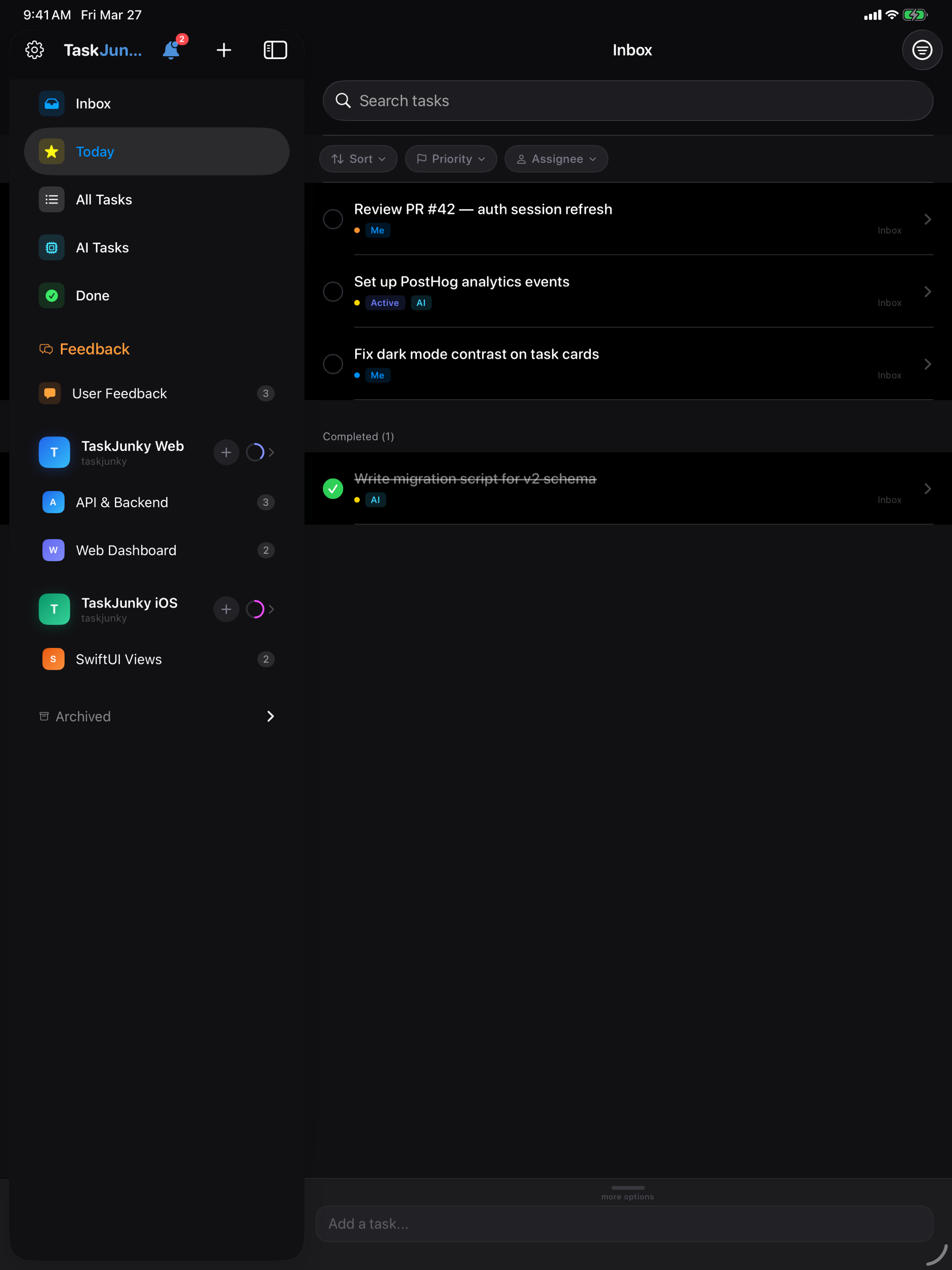Add a task to TaskJunky Web
This screenshot has height=1270, width=952.
click(226, 452)
